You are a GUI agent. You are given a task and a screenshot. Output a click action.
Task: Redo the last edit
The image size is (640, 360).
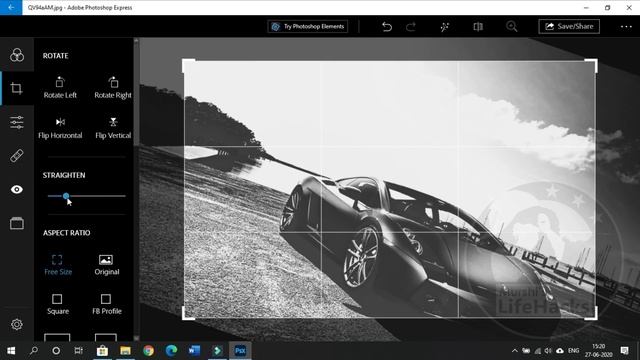coord(411,27)
